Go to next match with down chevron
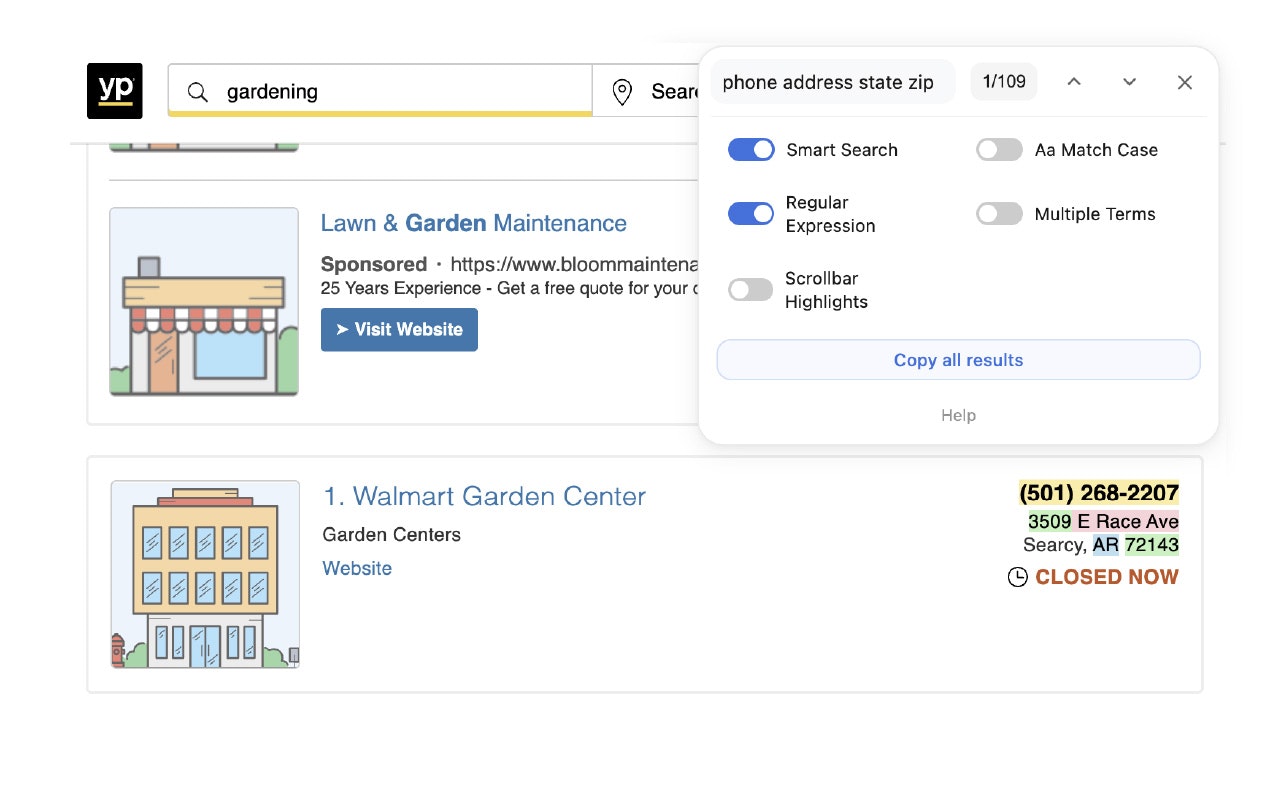Screen dimensions: 1280x800 pyautogui.click(x=1129, y=82)
